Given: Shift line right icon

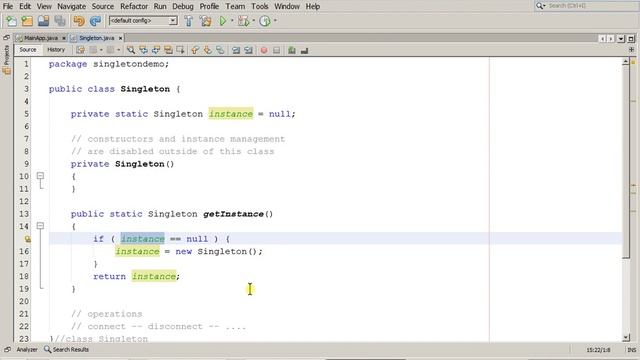Looking at the screenshot, I should tap(249, 50).
